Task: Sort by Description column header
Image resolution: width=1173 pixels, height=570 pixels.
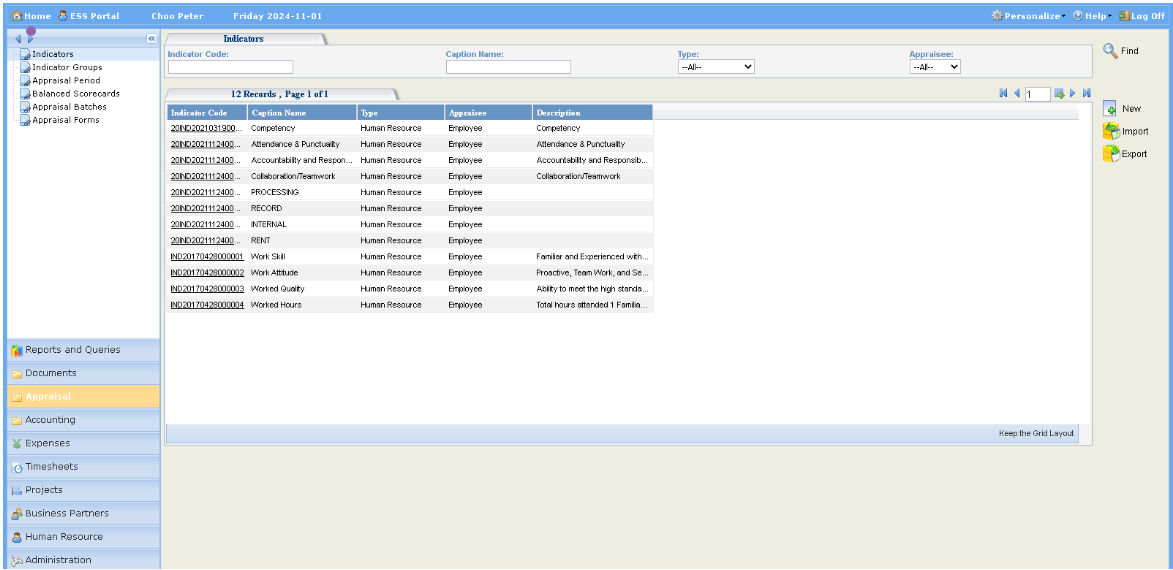Action: point(592,113)
